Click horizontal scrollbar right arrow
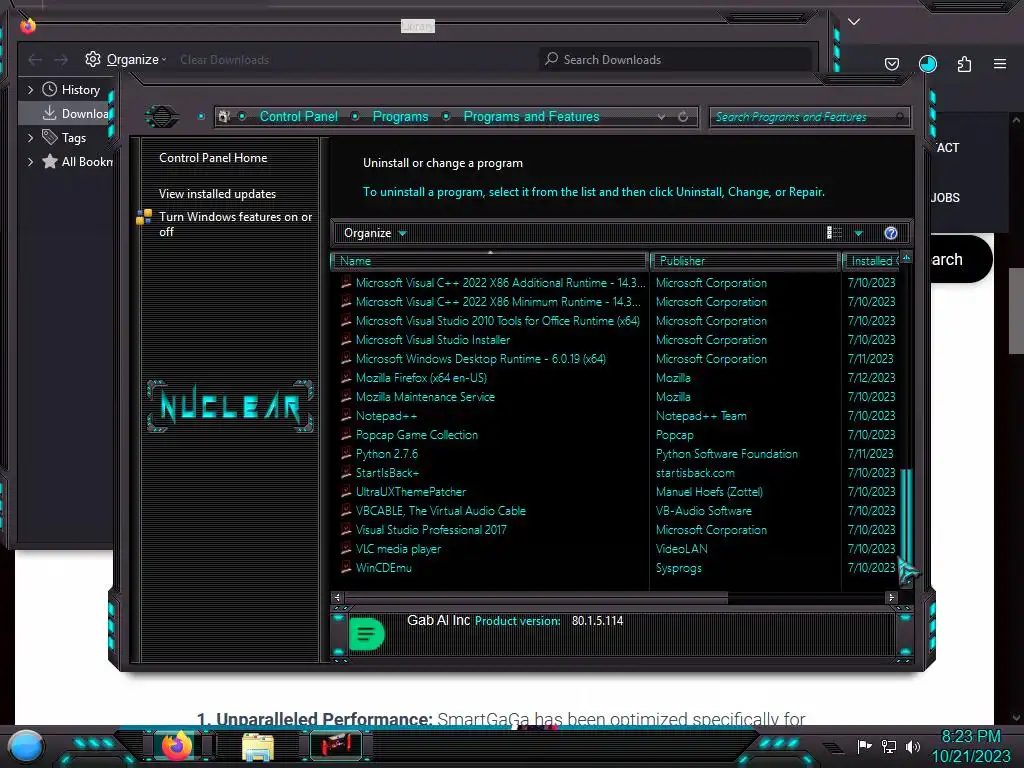The width and height of the screenshot is (1024, 768). [891, 598]
